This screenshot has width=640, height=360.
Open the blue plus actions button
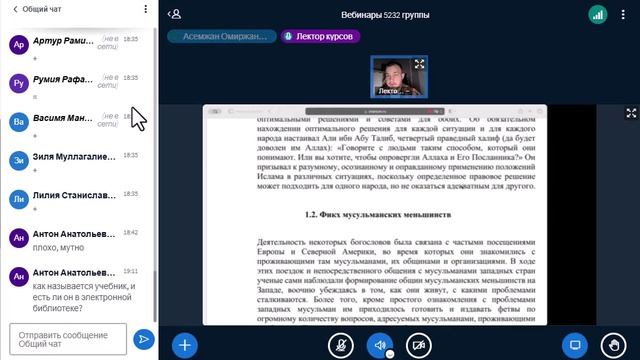click(185, 345)
